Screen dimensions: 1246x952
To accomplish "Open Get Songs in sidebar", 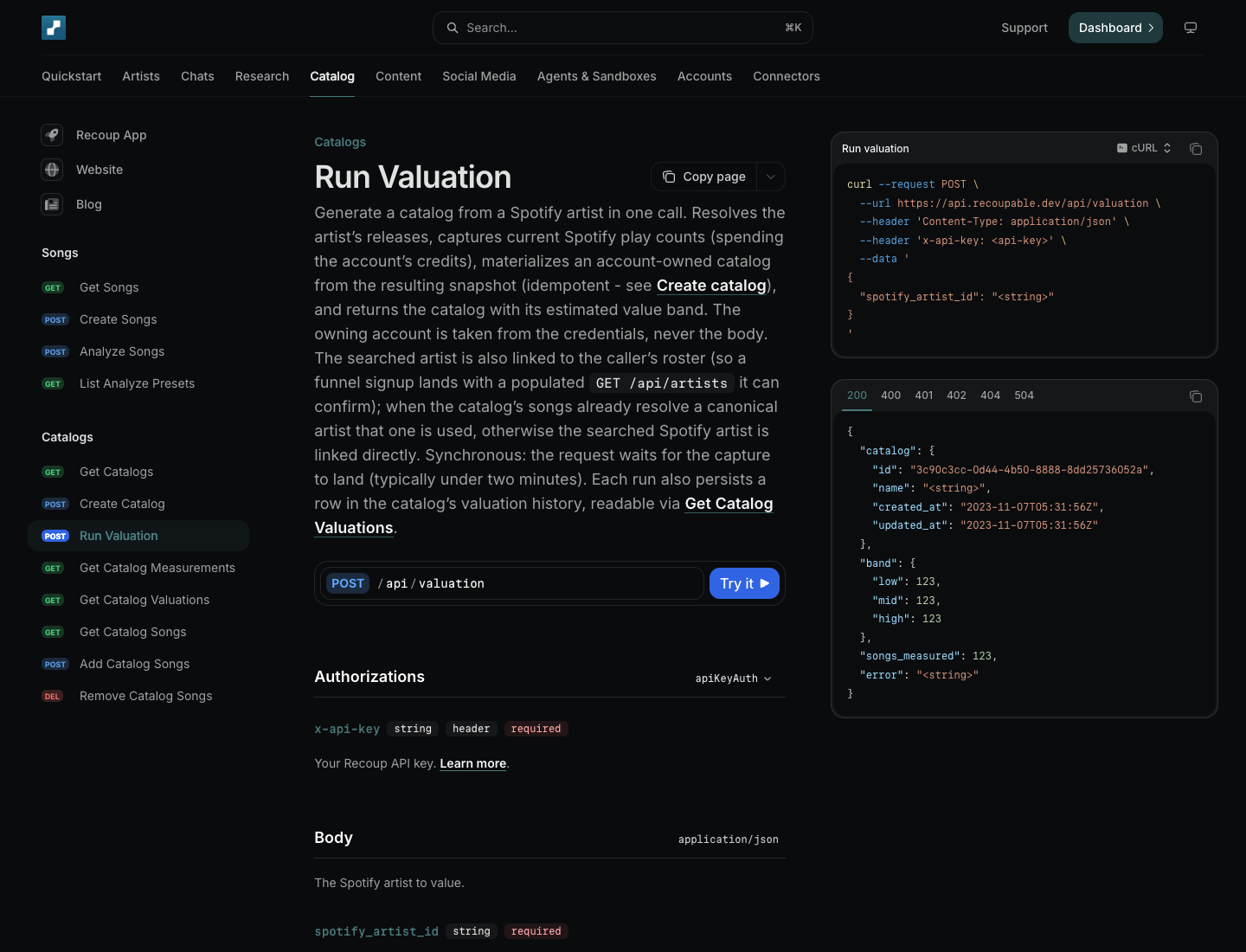I will point(138,287).
